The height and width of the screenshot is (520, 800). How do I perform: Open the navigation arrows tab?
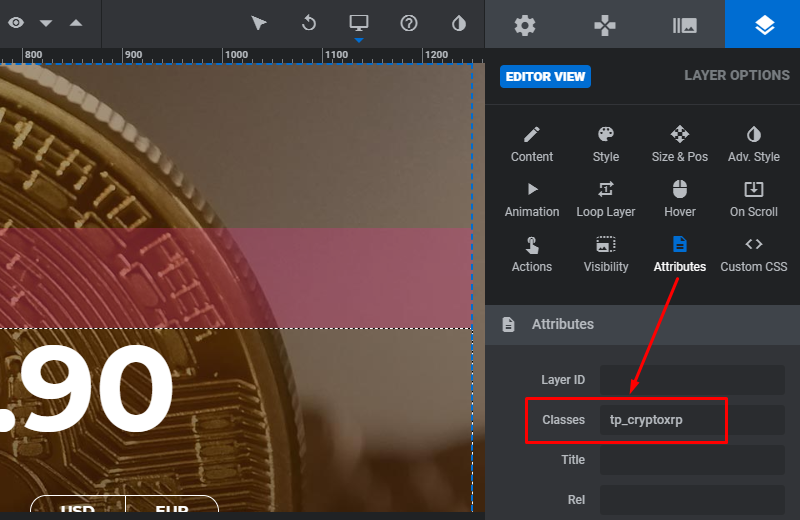click(605, 24)
